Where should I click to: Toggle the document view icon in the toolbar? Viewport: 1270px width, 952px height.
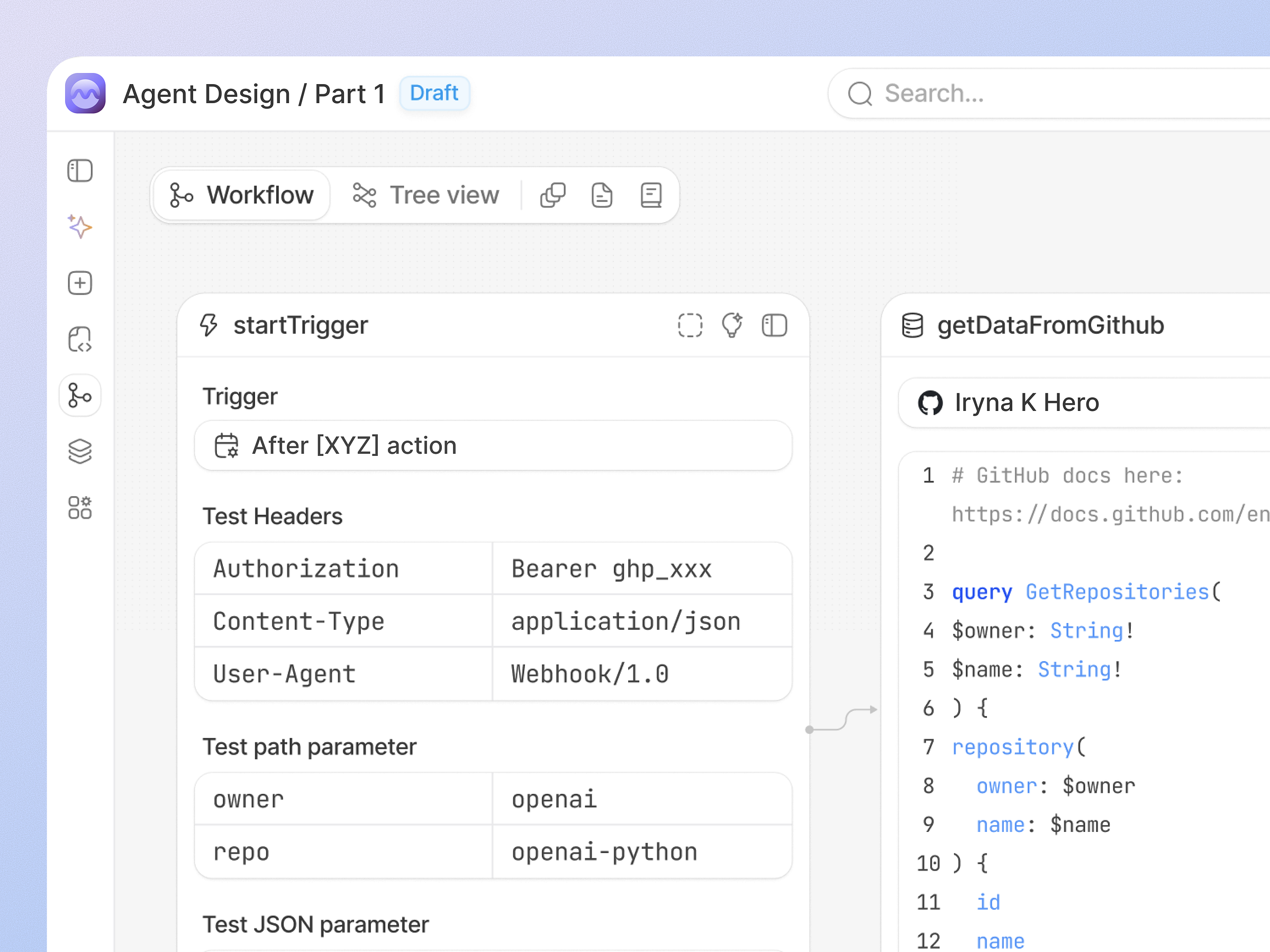(x=601, y=195)
